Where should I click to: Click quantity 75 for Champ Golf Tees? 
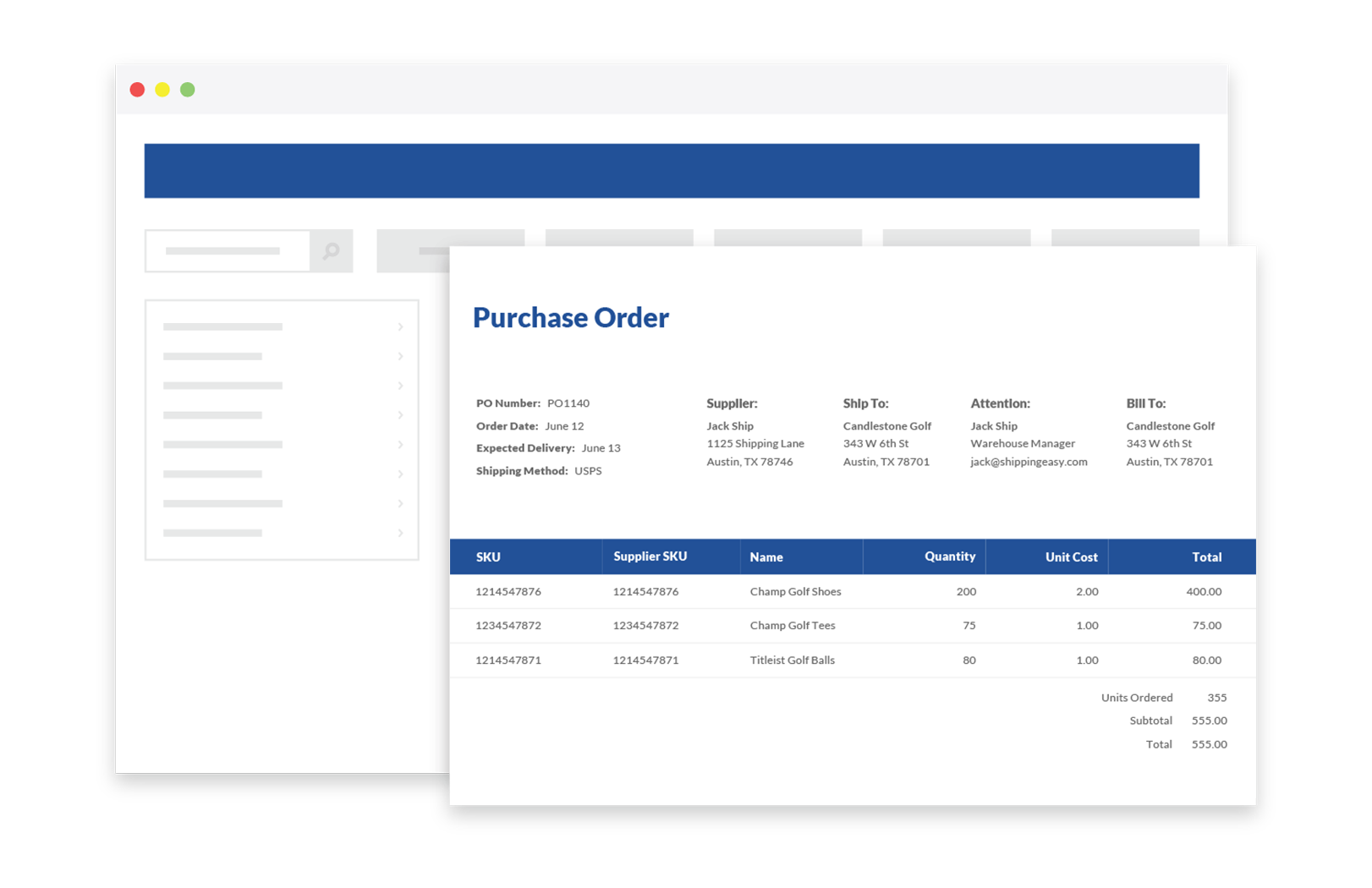pyautogui.click(x=969, y=626)
